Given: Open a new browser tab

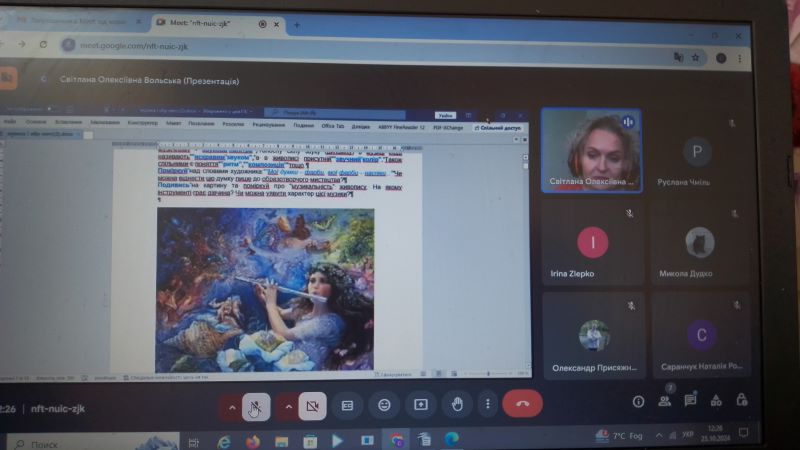Looking at the screenshot, I should [x=297, y=25].
